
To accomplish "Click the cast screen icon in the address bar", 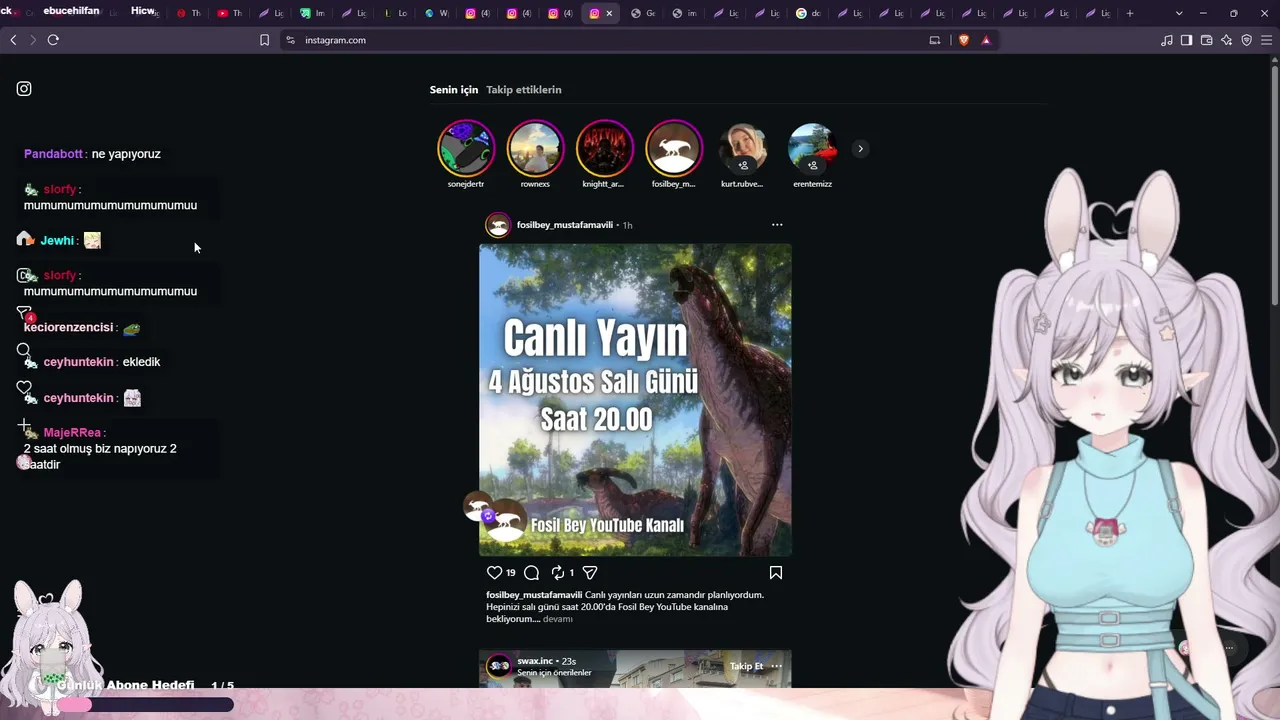I will coord(935,40).
